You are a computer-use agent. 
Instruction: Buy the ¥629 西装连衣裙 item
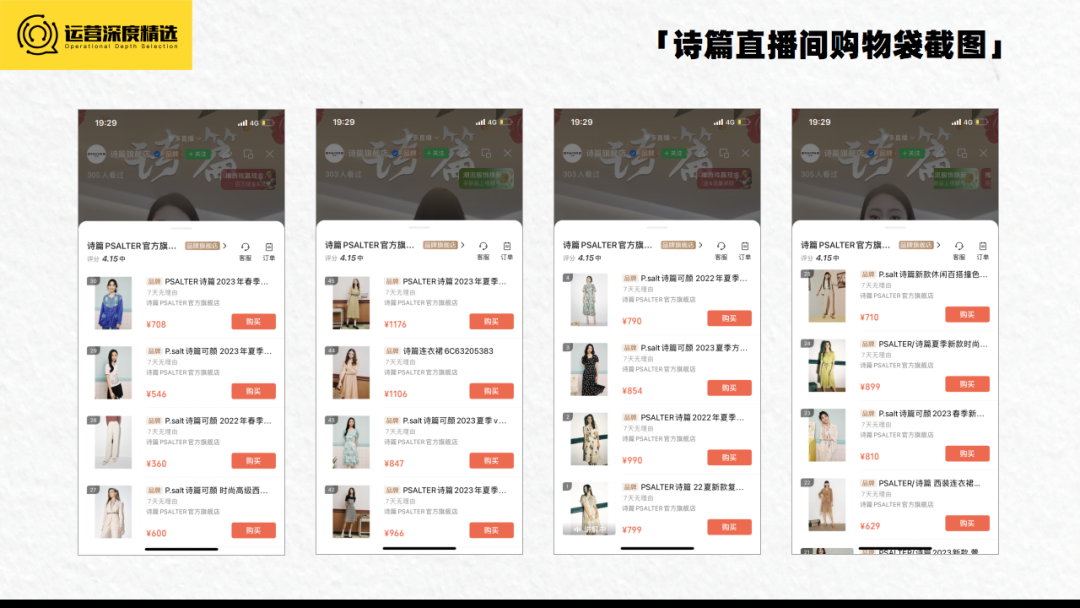pyautogui.click(x=966, y=523)
